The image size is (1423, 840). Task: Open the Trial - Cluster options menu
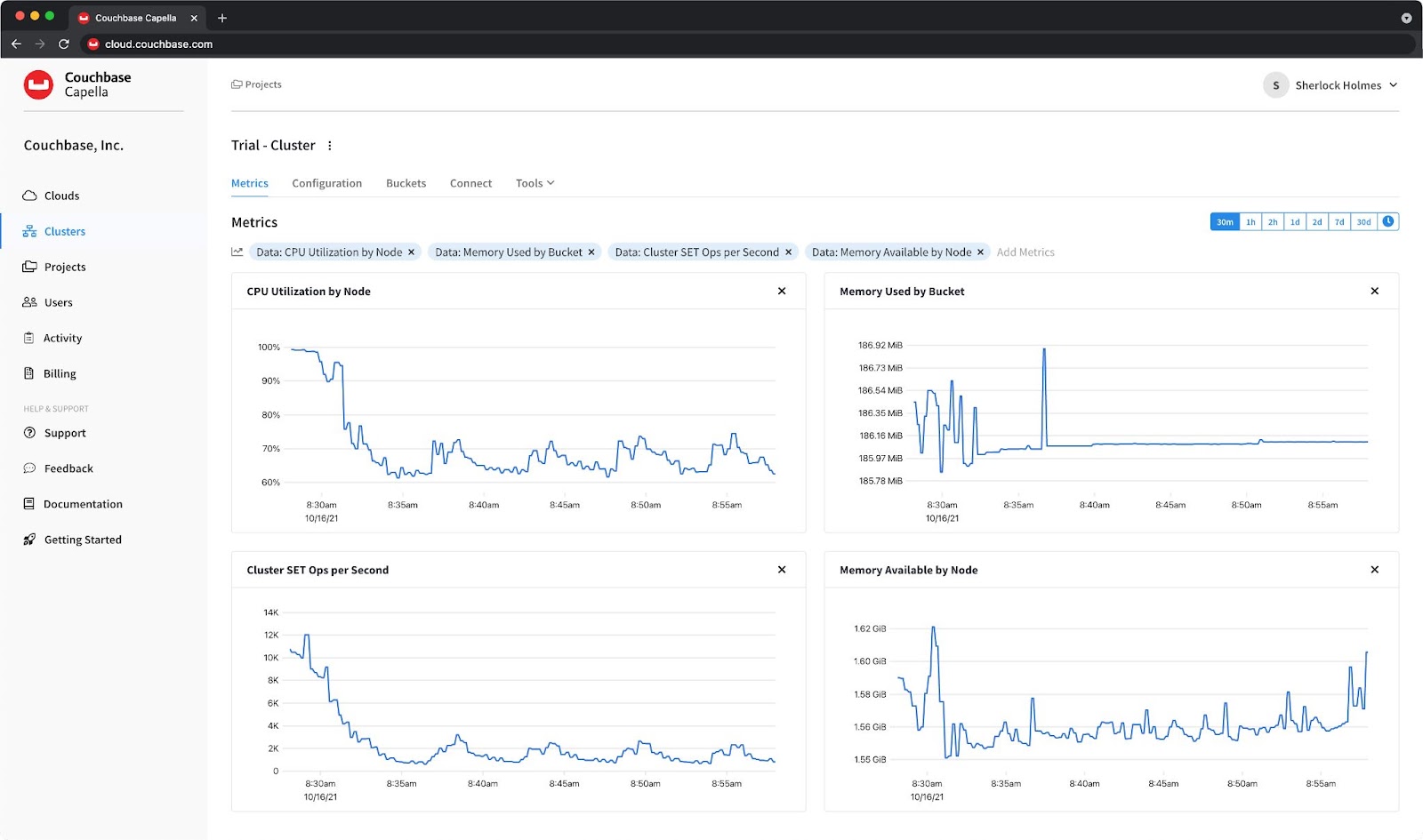tap(330, 145)
